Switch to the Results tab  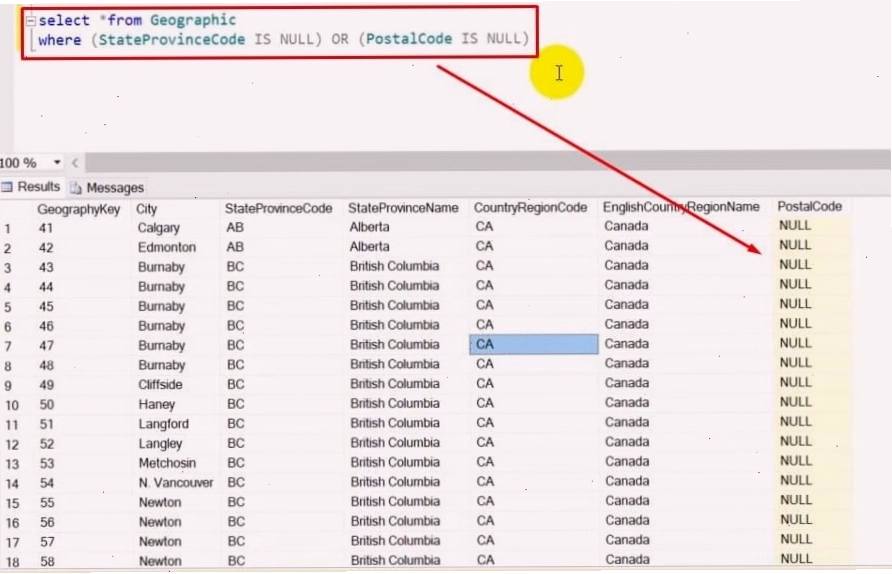coord(31,187)
